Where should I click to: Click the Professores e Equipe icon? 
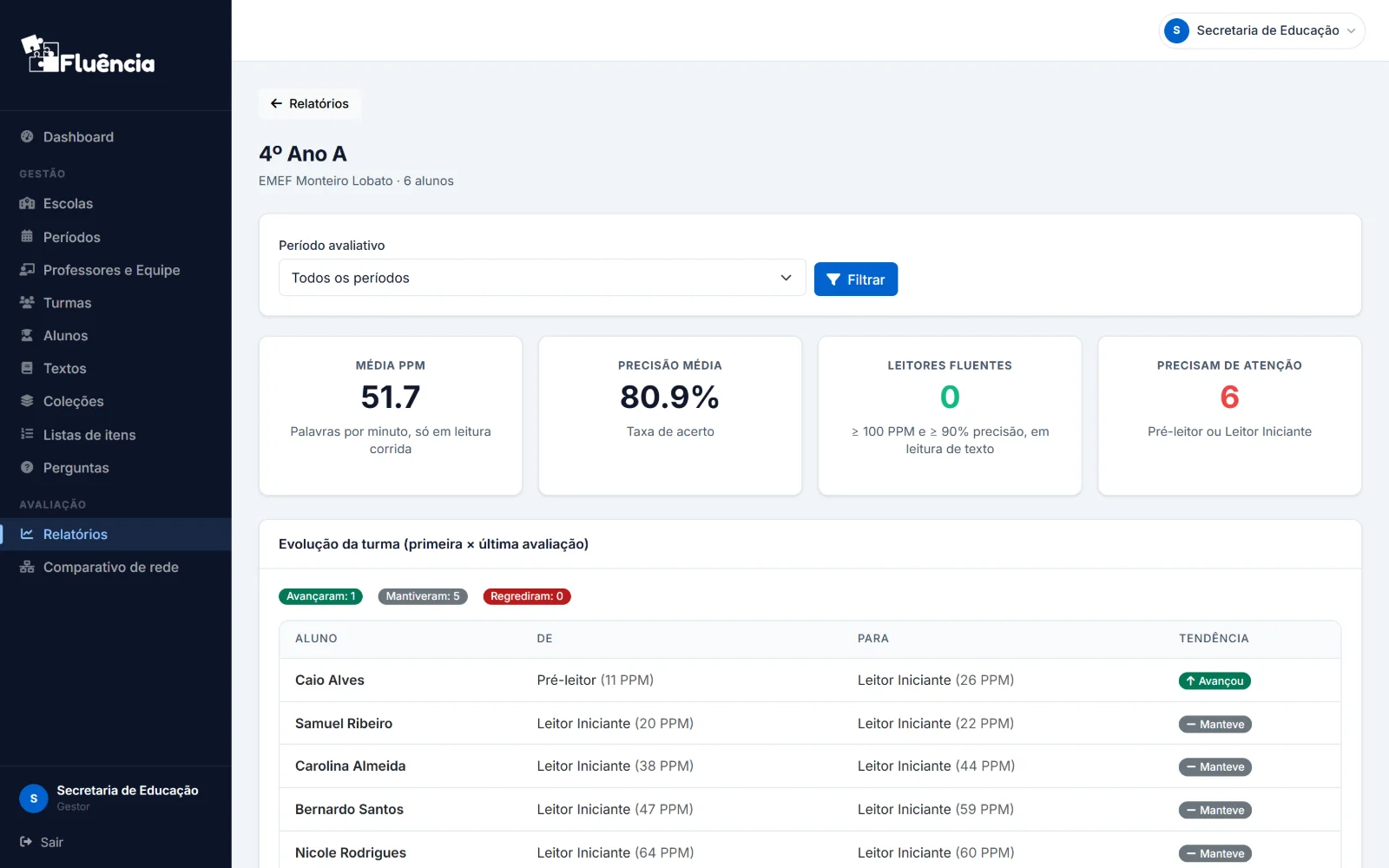27,269
